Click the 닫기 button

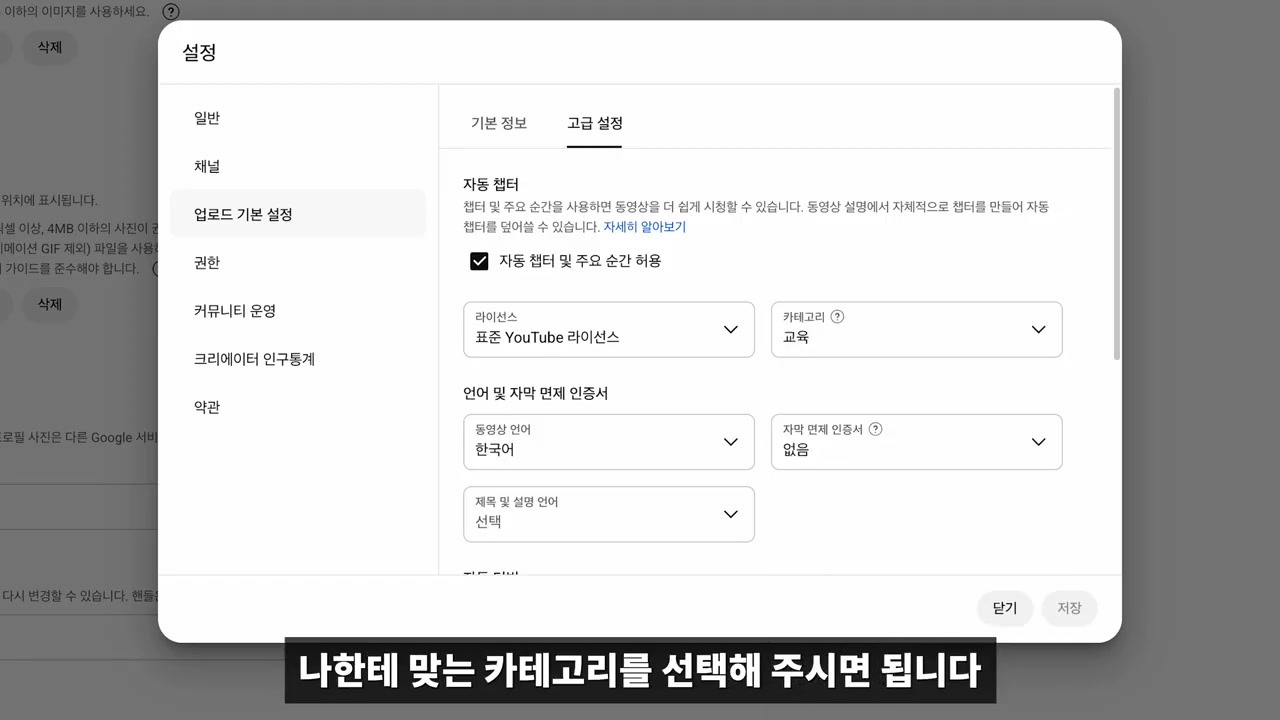pyautogui.click(x=1005, y=608)
